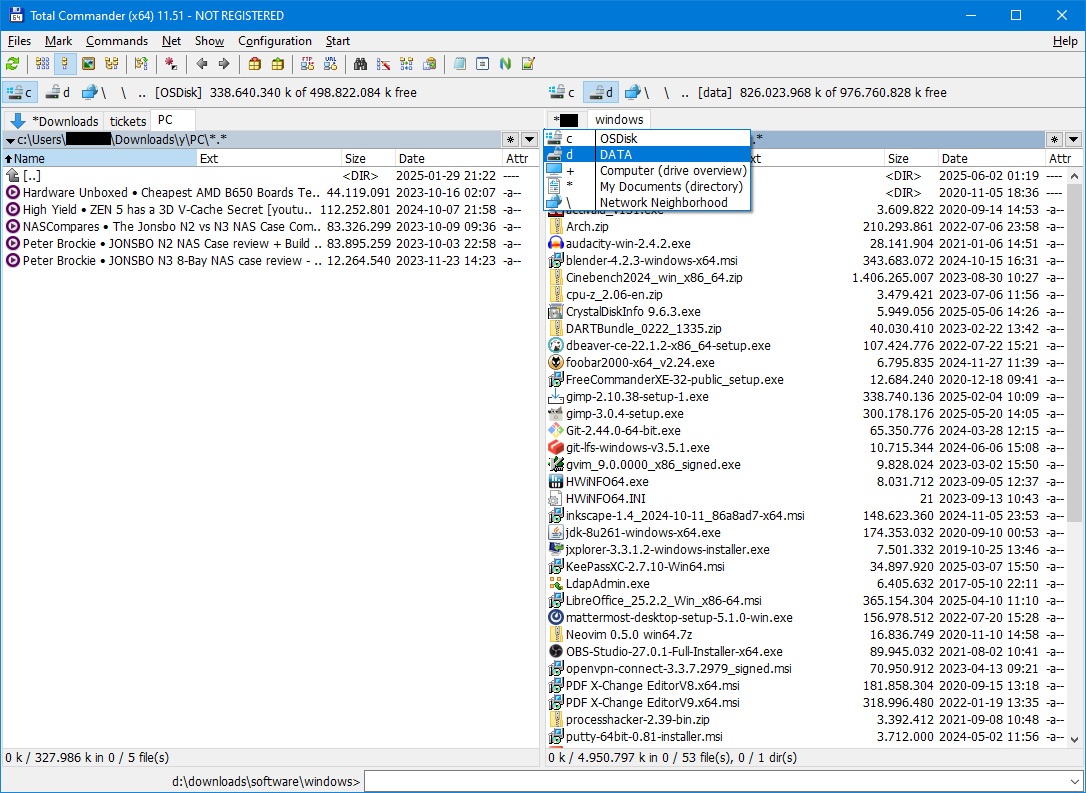Click the Pack files toolbar icon
This screenshot has width=1086, height=793.
254,64
